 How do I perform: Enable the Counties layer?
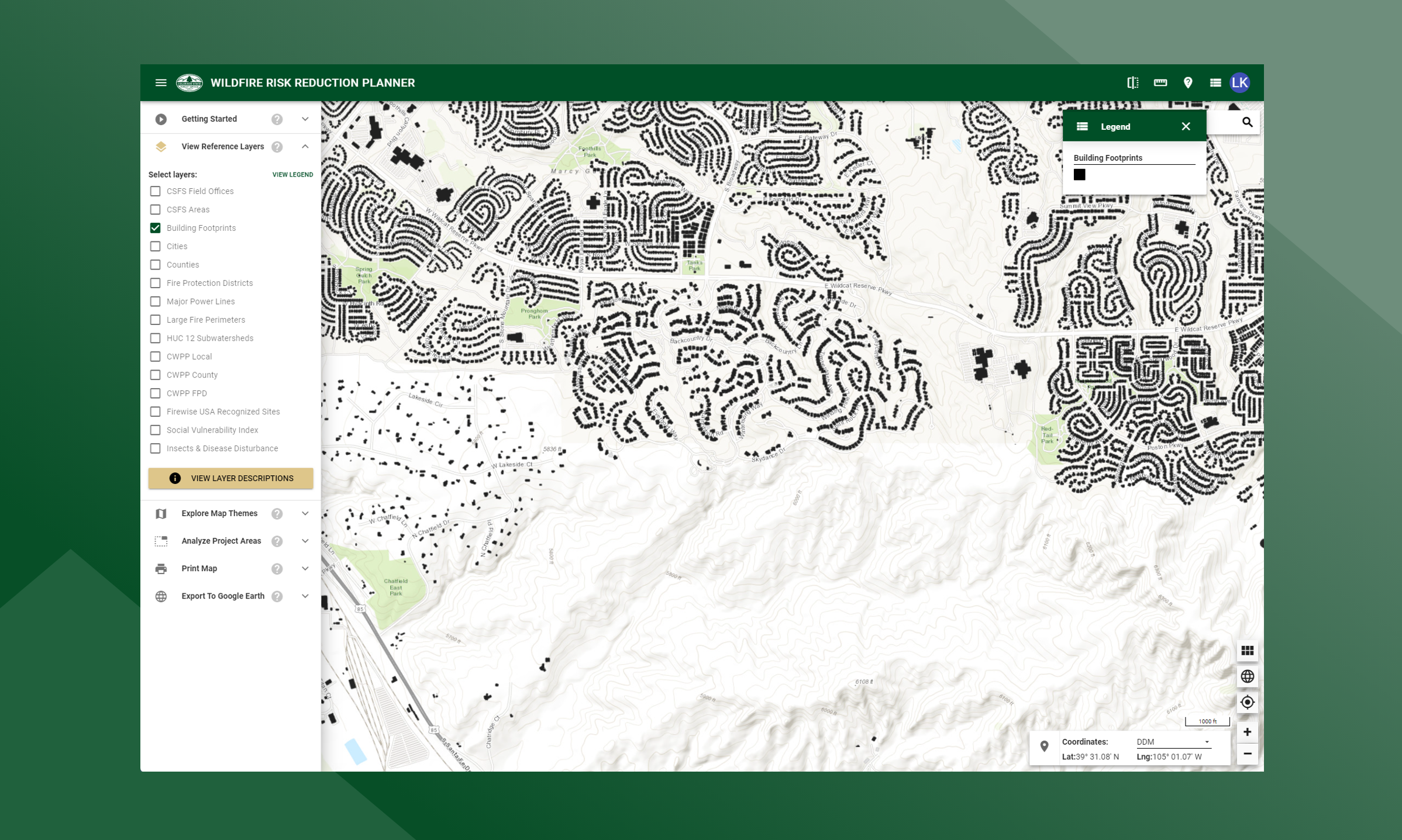[x=155, y=265]
